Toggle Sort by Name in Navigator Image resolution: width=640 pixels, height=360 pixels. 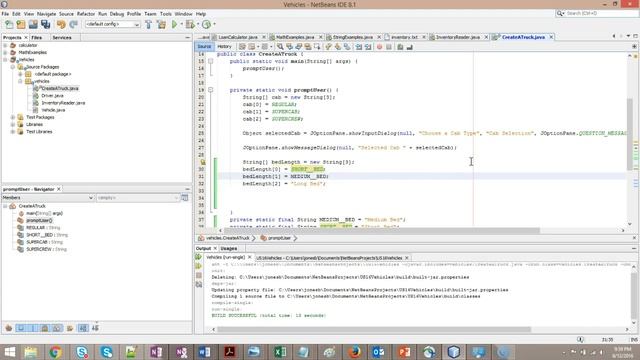[83, 328]
